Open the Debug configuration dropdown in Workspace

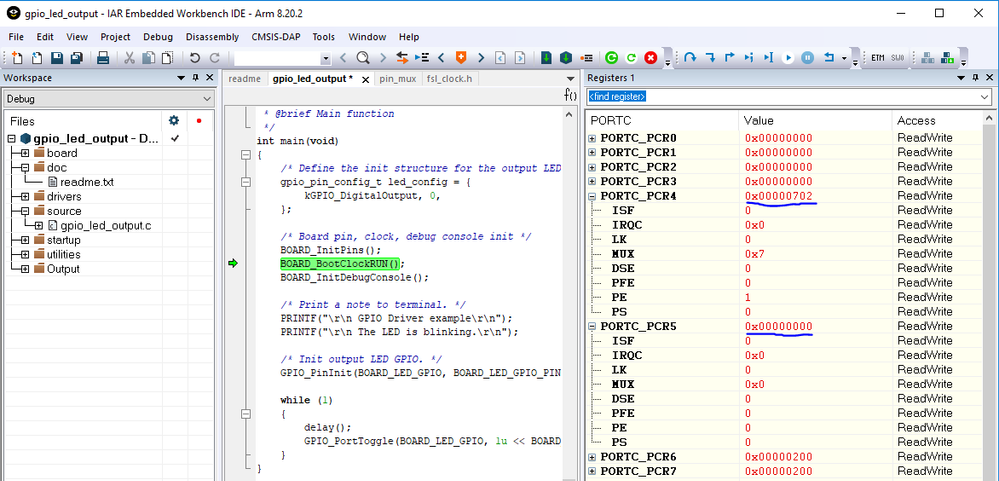point(206,99)
